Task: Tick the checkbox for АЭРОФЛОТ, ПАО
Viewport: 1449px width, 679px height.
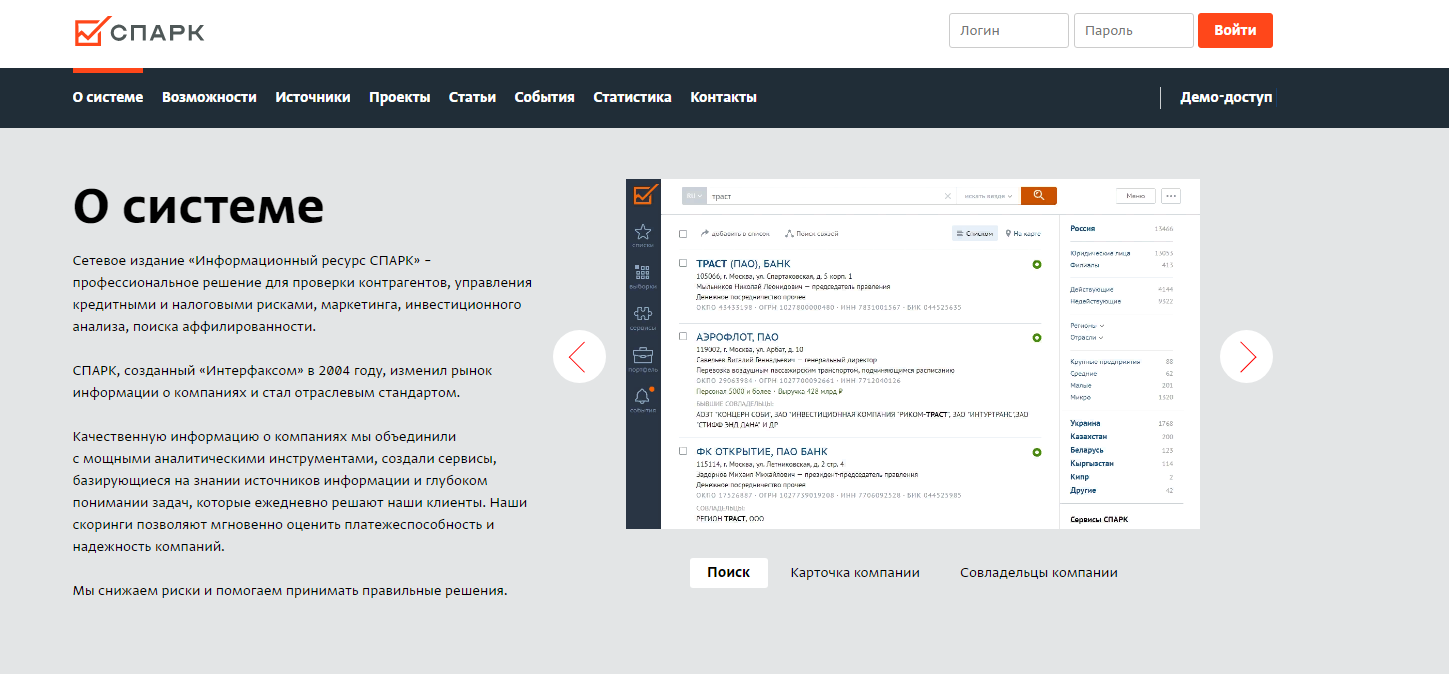Action: 683,336
